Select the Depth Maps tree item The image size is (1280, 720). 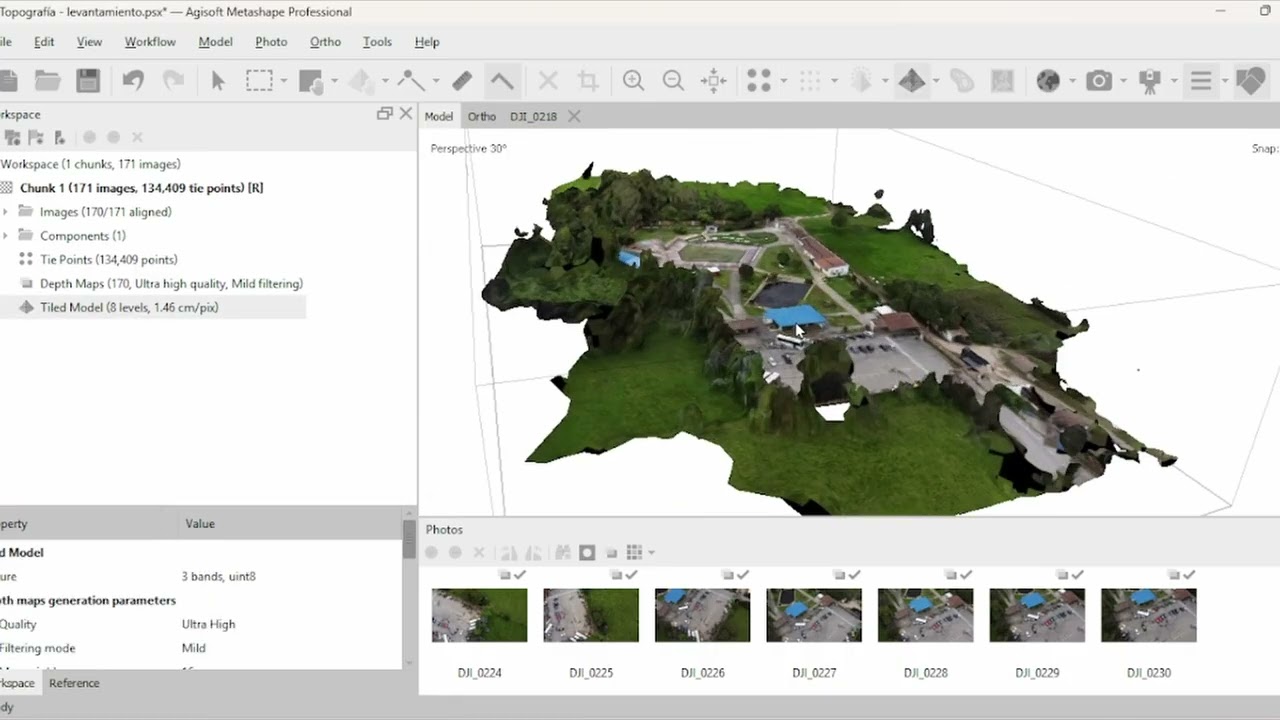(171, 284)
